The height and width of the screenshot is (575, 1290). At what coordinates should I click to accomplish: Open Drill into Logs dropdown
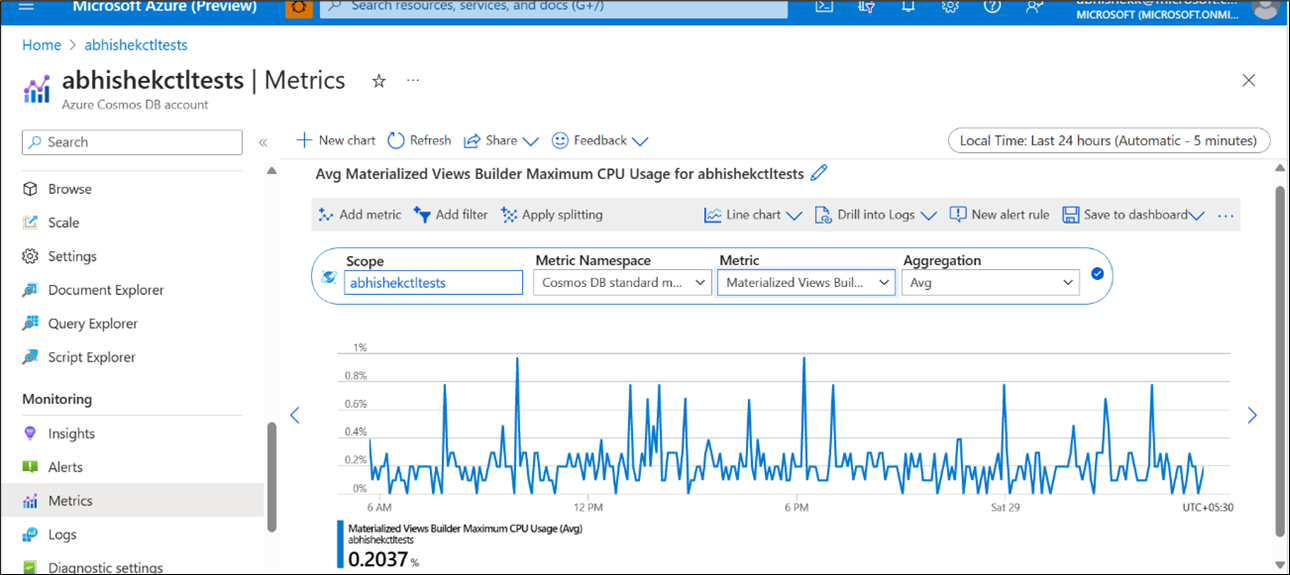pos(875,215)
